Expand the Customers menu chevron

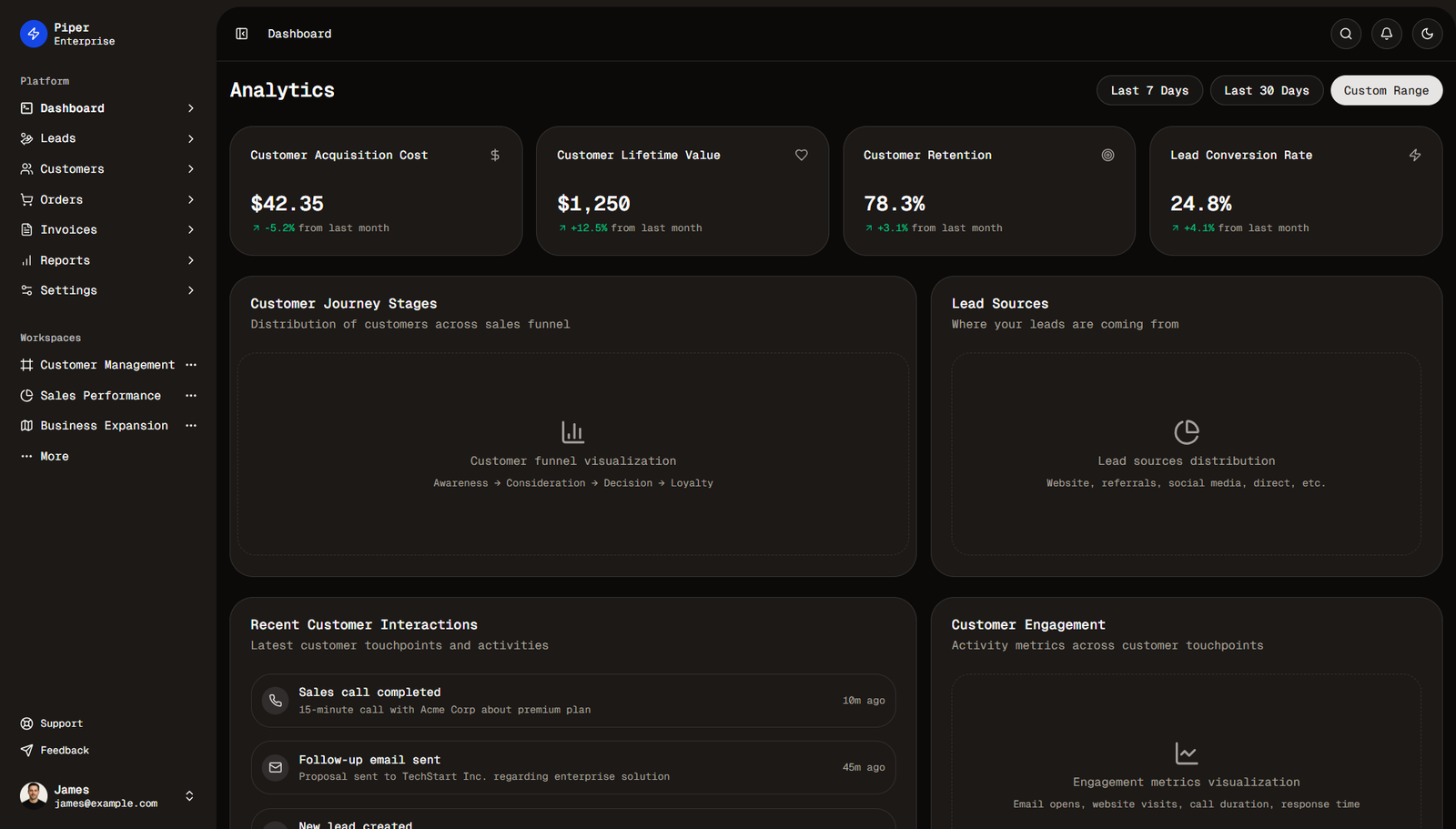point(191,169)
